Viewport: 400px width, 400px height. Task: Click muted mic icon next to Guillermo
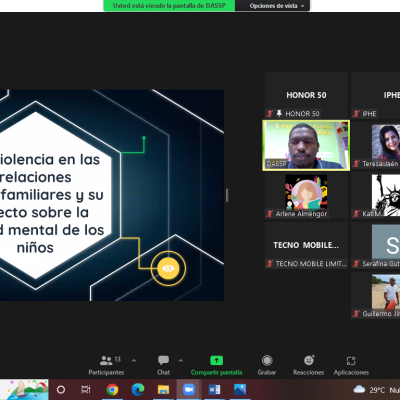(356, 314)
